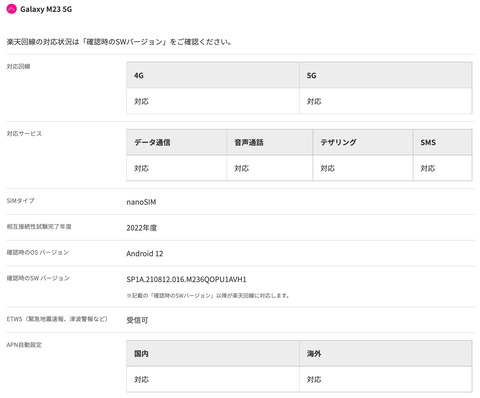Select the 対応 cell under 5G
The image size is (480, 398).
point(386,101)
